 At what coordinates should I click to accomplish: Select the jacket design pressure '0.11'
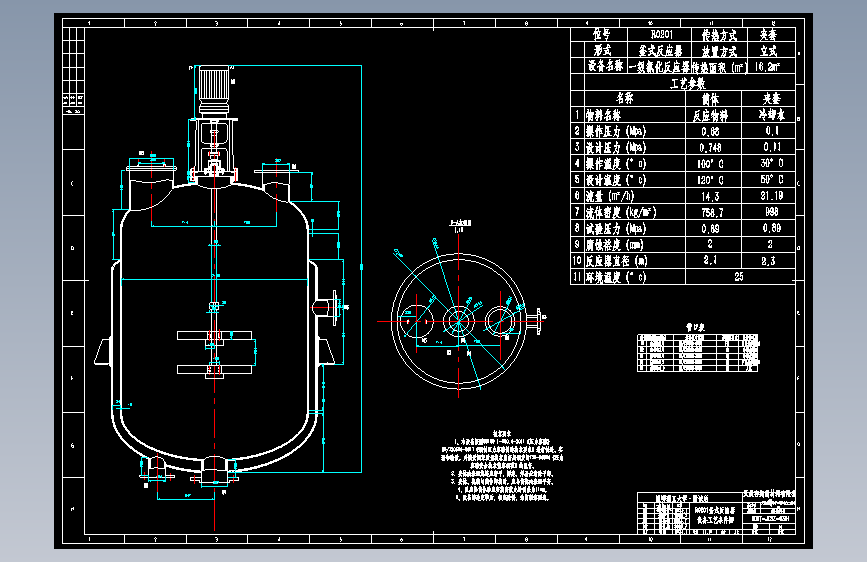coord(771,147)
